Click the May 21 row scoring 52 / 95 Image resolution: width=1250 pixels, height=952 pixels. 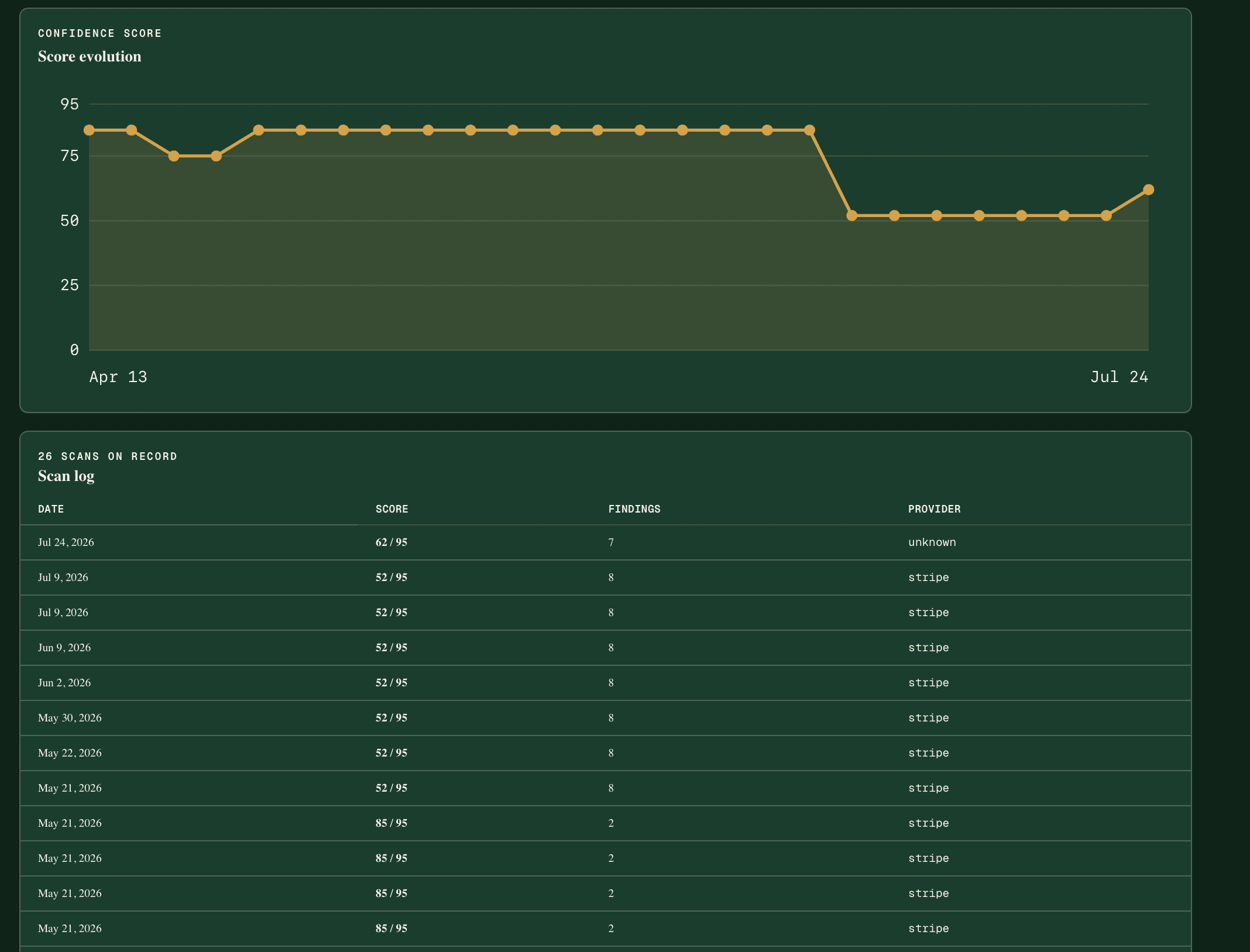coord(606,788)
